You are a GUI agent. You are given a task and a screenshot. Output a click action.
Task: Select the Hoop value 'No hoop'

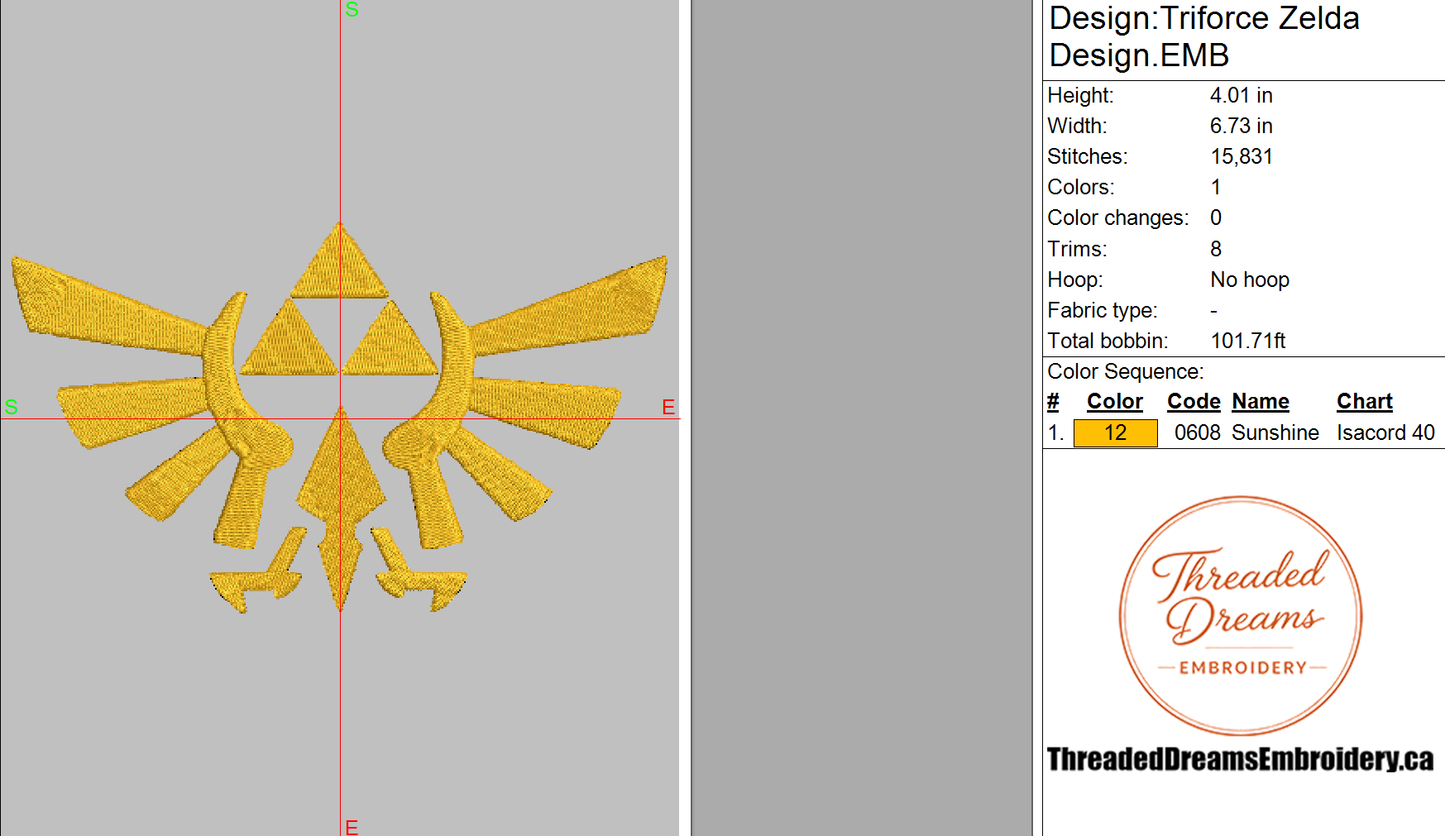(x=1250, y=280)
